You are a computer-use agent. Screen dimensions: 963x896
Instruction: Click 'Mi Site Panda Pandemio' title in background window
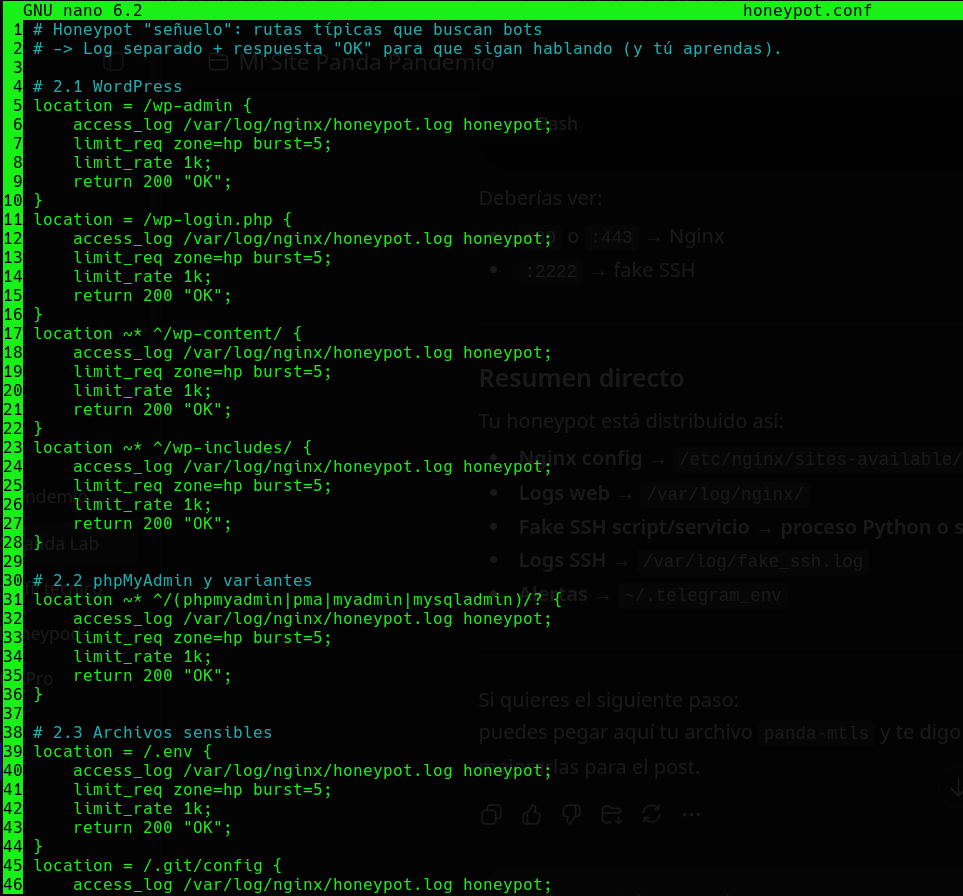click(367, 62)
